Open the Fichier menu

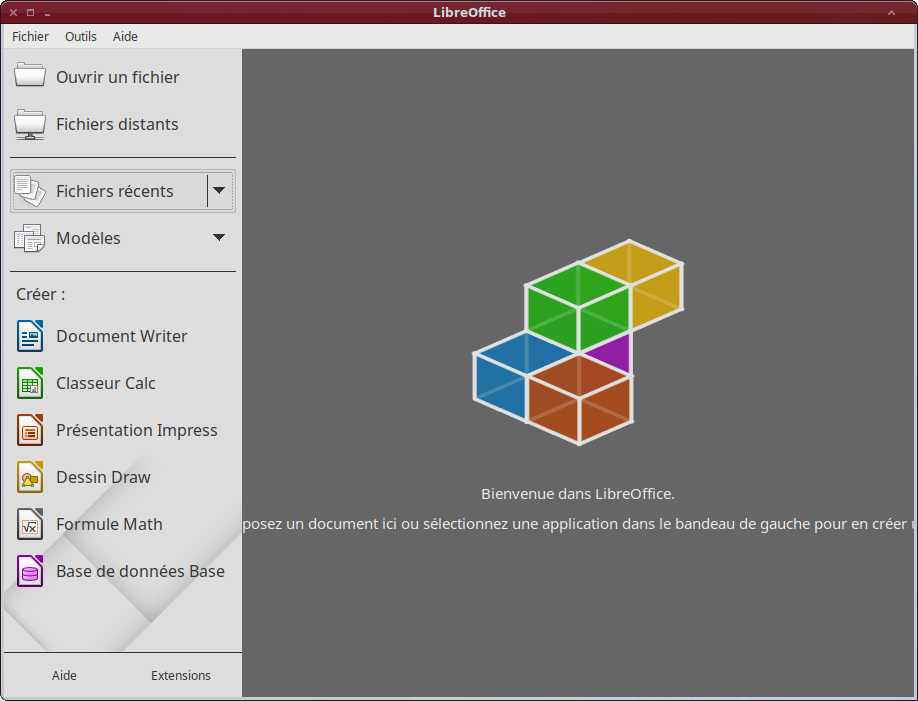click(x=30, y=36)
